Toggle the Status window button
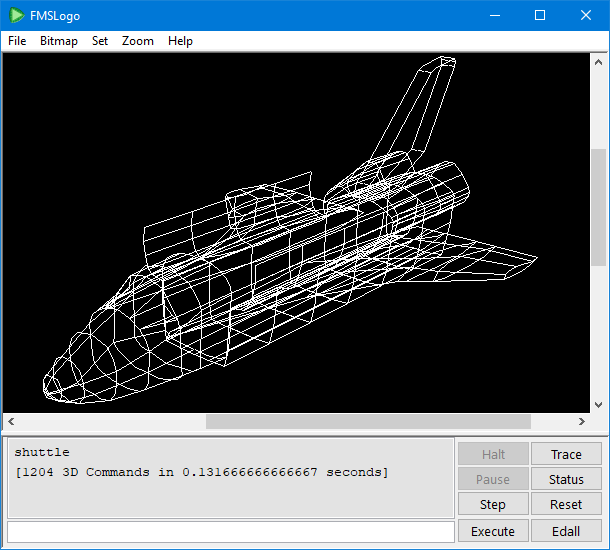The height and width of the screenshot is (550, 610). point(566,480)
